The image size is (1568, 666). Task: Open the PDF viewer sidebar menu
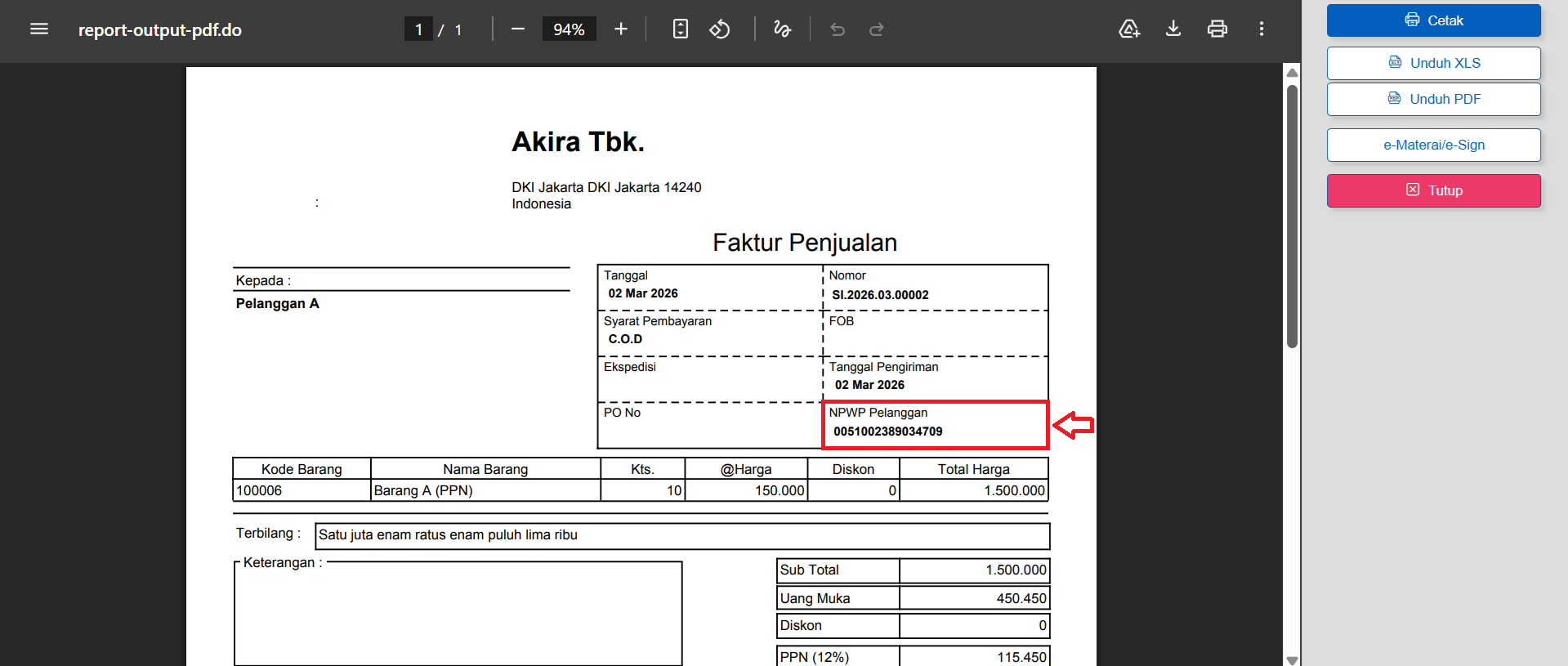click(x=39, y=29)
